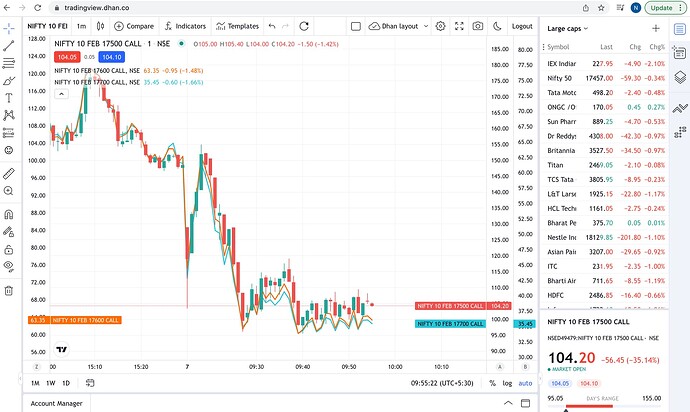Open the go to date calendar icon
Image resolution: width=690 pixels, height=412 pixels.
point(90,383)
